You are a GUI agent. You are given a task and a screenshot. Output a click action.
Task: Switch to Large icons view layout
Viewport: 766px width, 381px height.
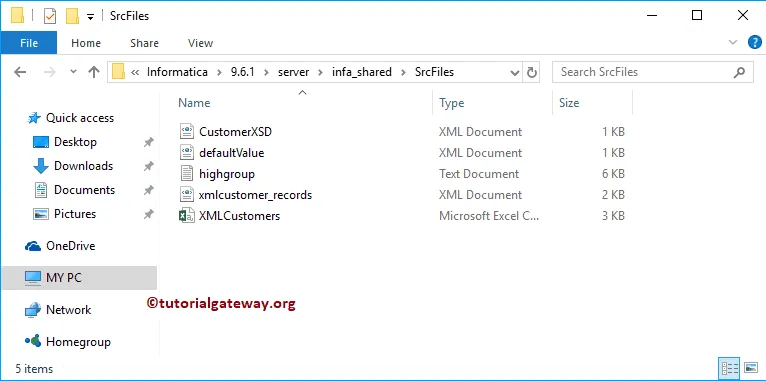point(751,368)
